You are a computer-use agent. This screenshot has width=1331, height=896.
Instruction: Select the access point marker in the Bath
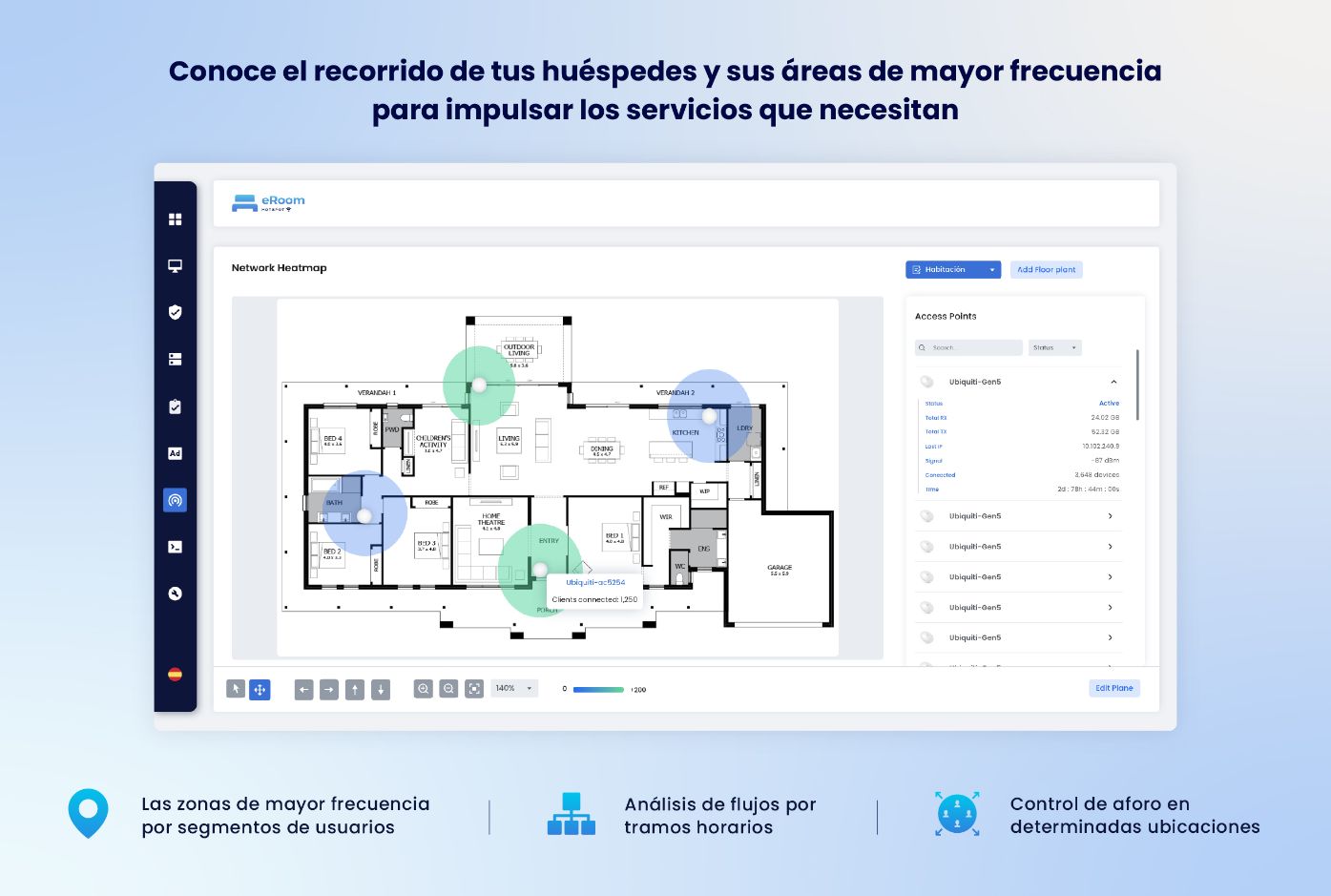(x=364, y=516)
